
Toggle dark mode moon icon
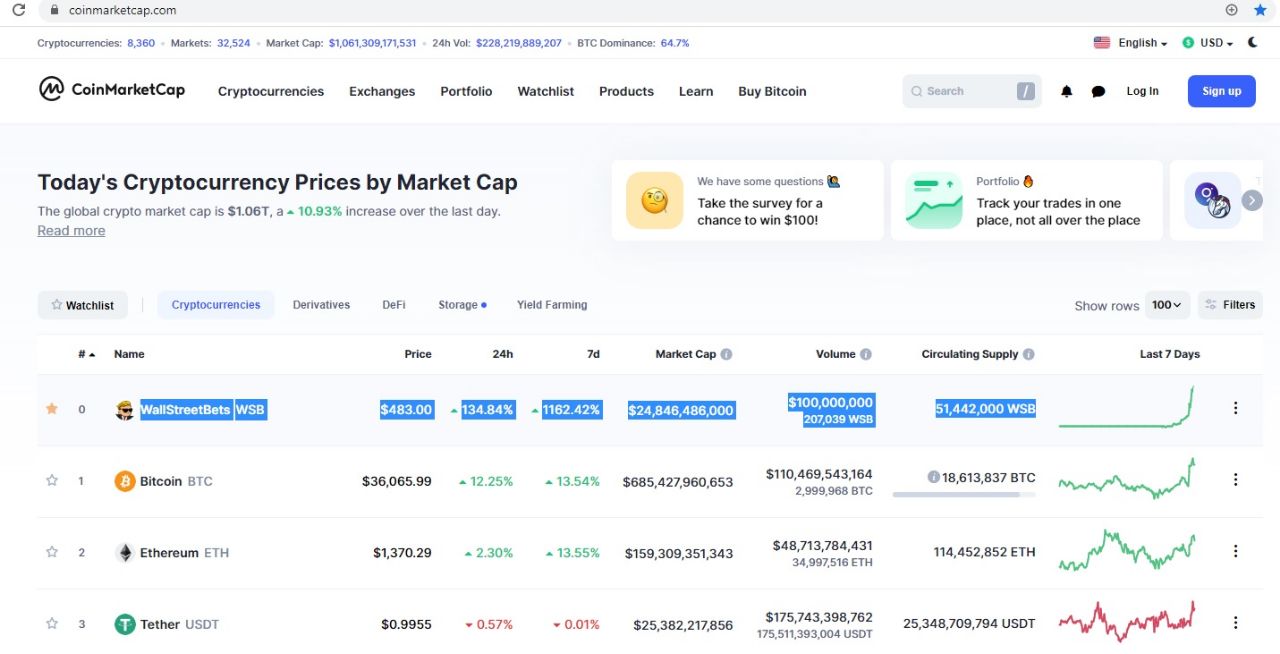[x=1253, y=43]
